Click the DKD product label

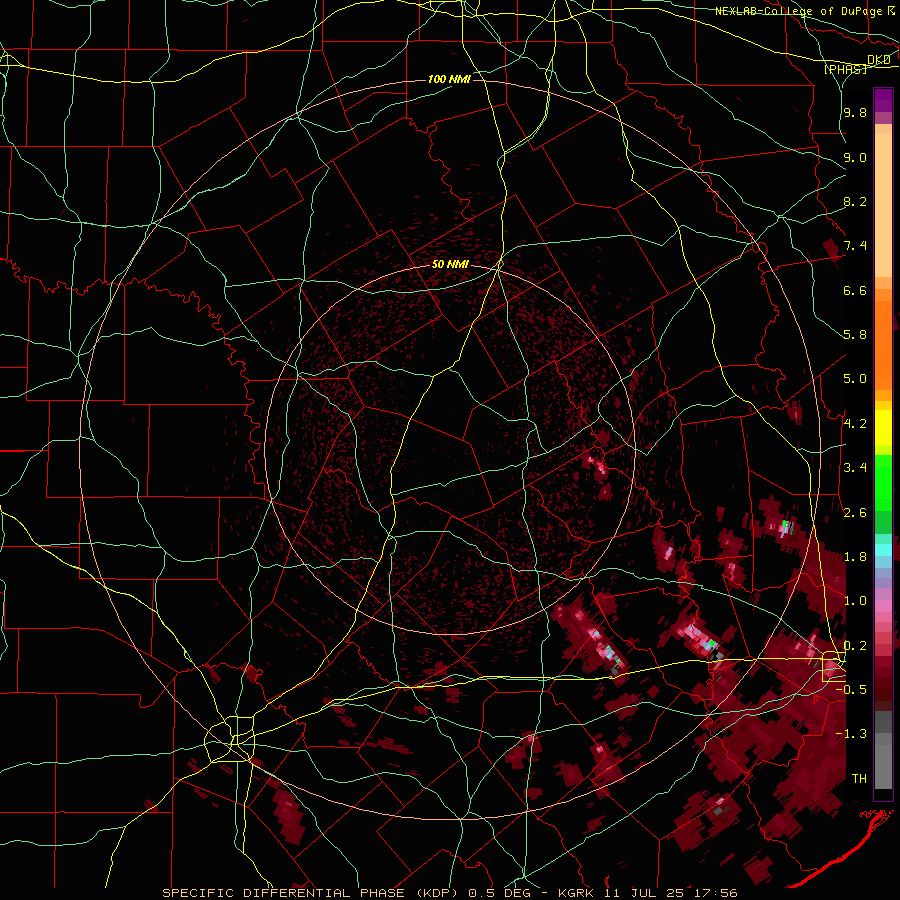[879, 59]
